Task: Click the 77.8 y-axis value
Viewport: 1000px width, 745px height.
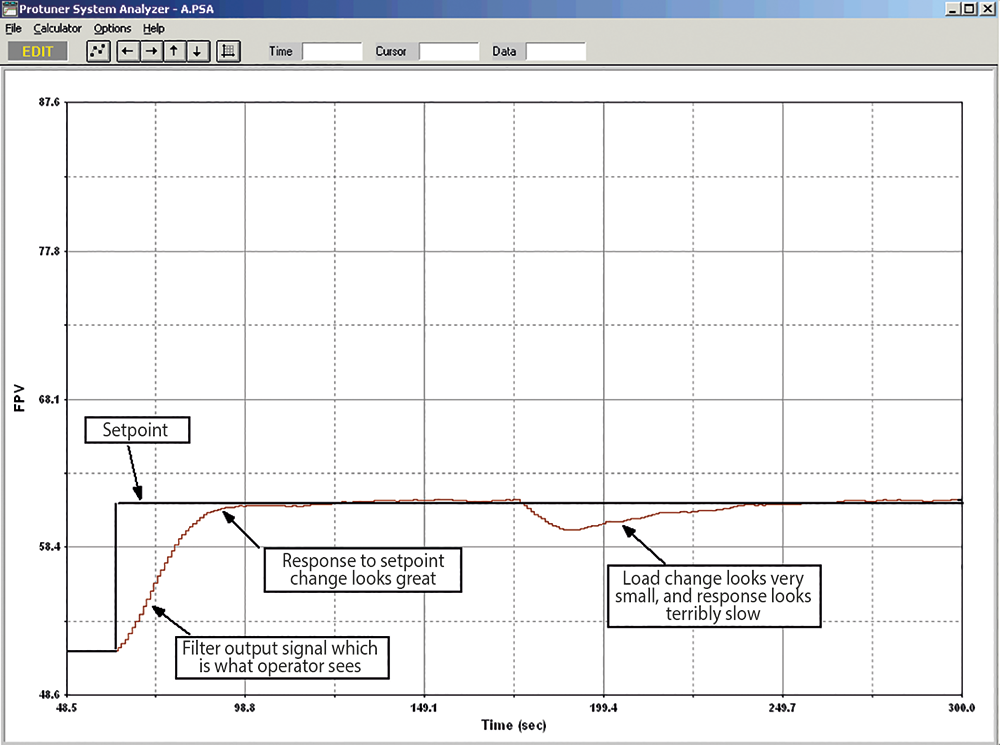Action: point(49,251)
